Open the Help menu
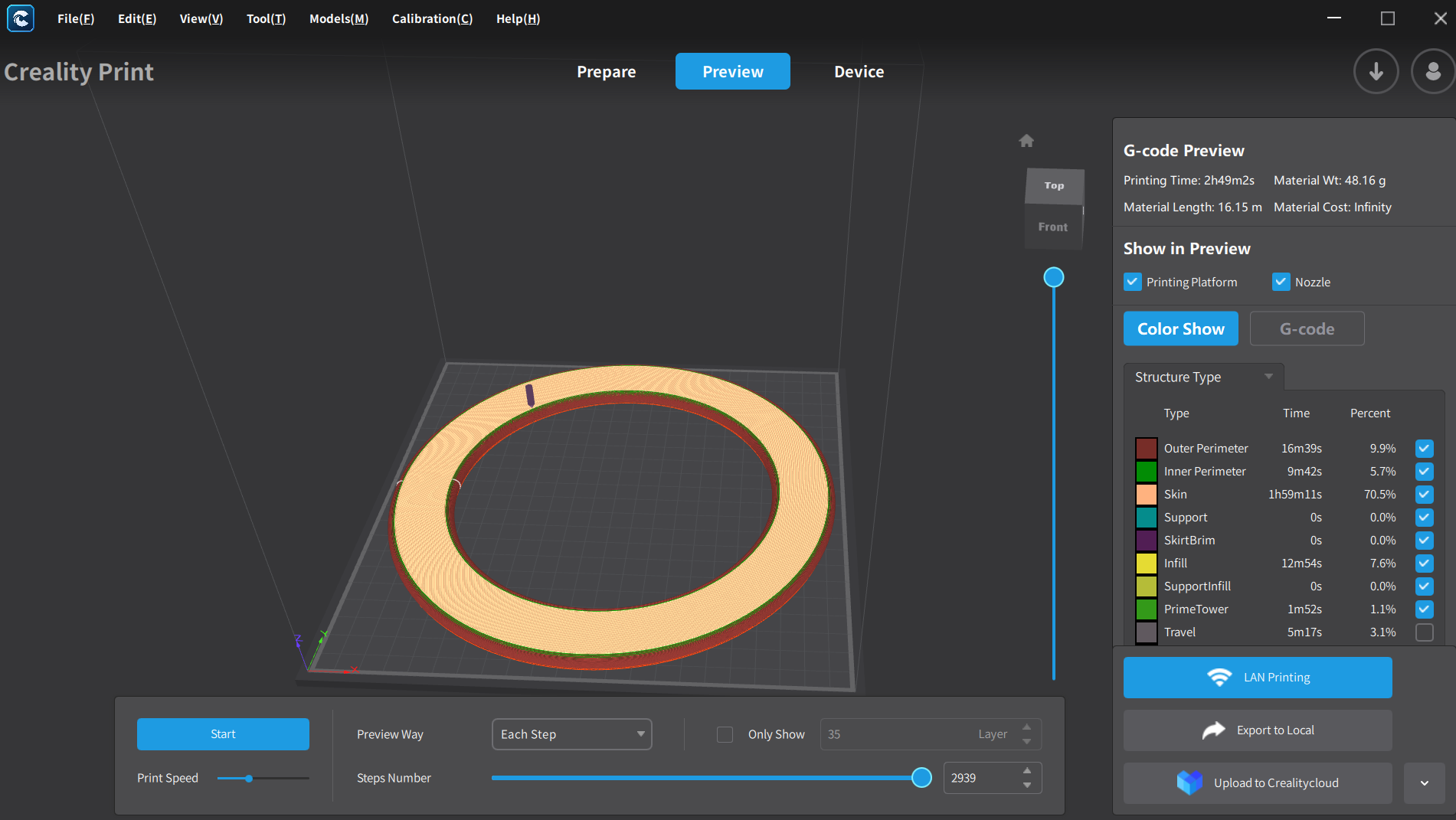Screen dimensions: 1456x820 click(518, 18)
